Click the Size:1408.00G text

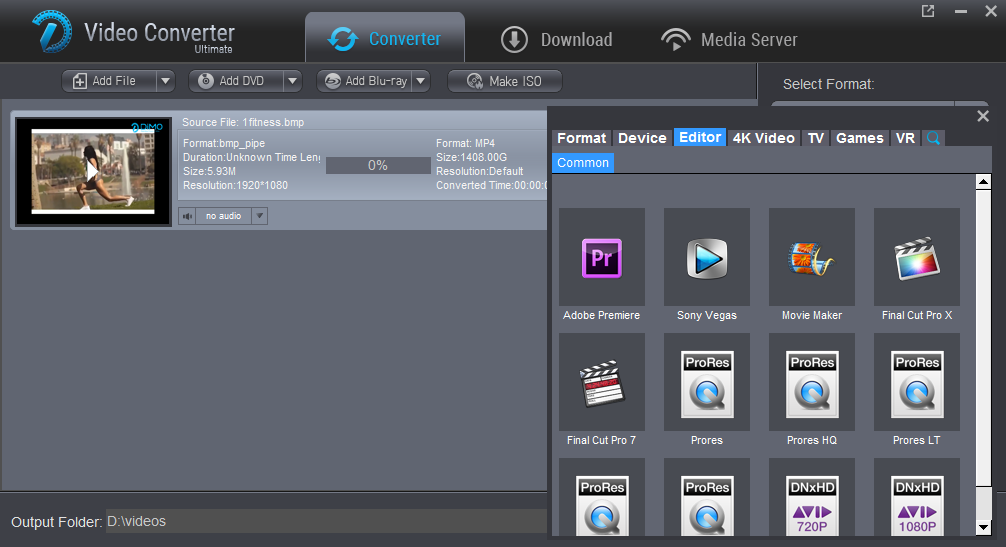coord(472,157)
